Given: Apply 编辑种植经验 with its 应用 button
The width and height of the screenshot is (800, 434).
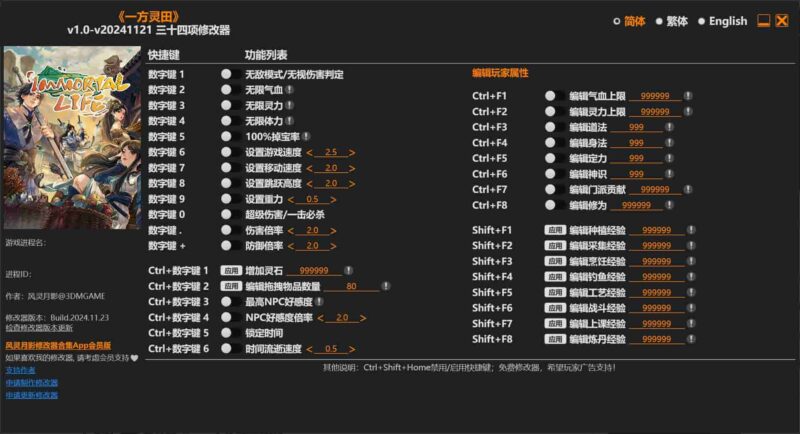Looking at the screenshot, I should (x=555, y=230).
